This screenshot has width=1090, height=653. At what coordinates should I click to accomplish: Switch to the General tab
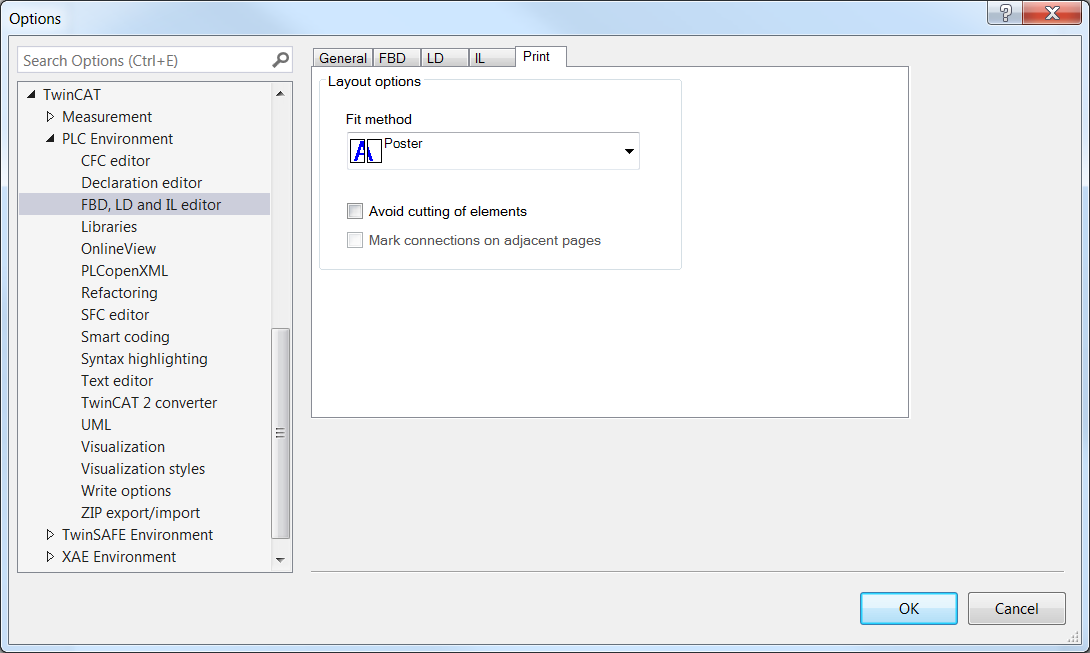click(343, 58)
